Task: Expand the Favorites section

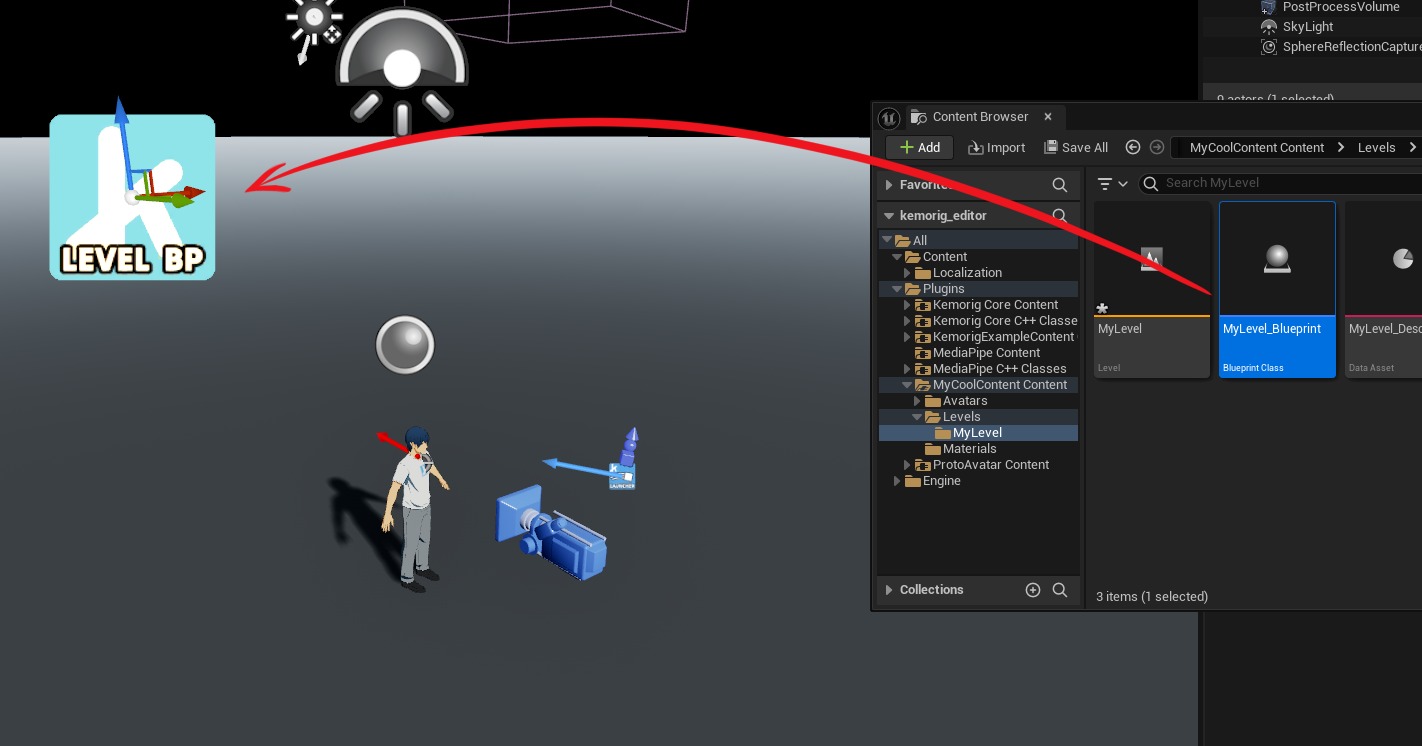Action: [x=889, y=185]
